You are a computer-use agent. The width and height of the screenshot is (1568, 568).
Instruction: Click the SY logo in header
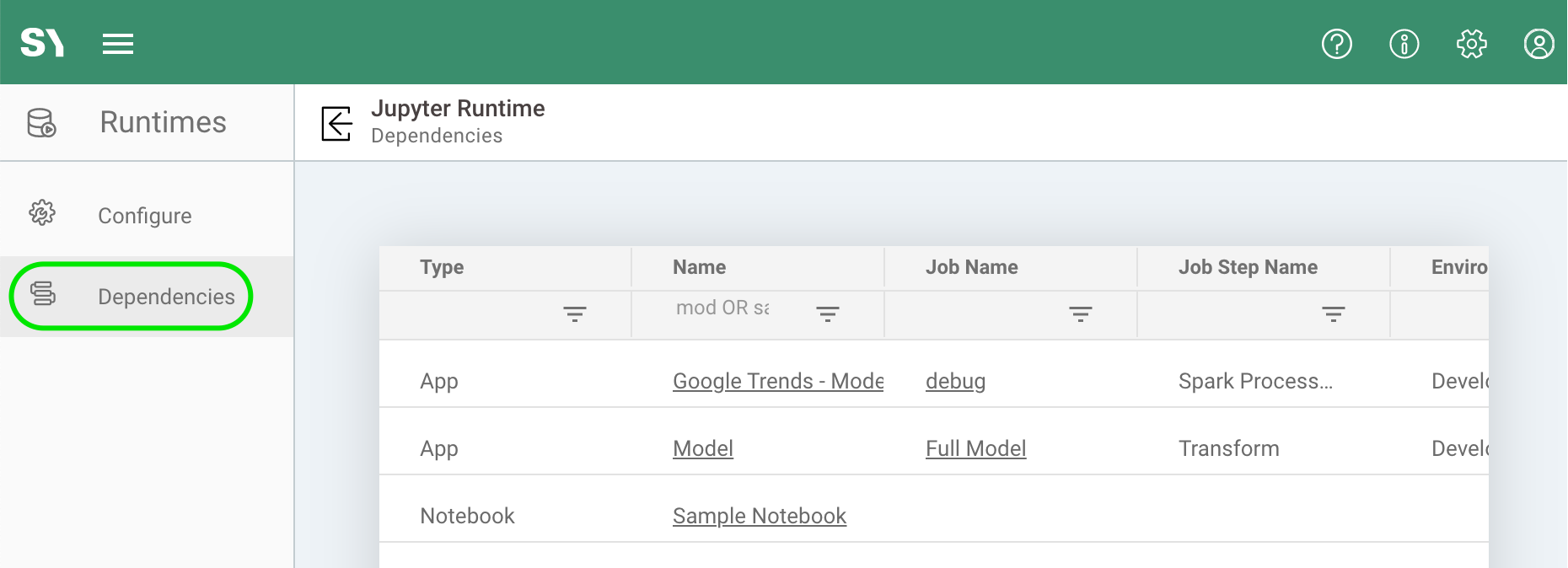[x=42, y=42]
